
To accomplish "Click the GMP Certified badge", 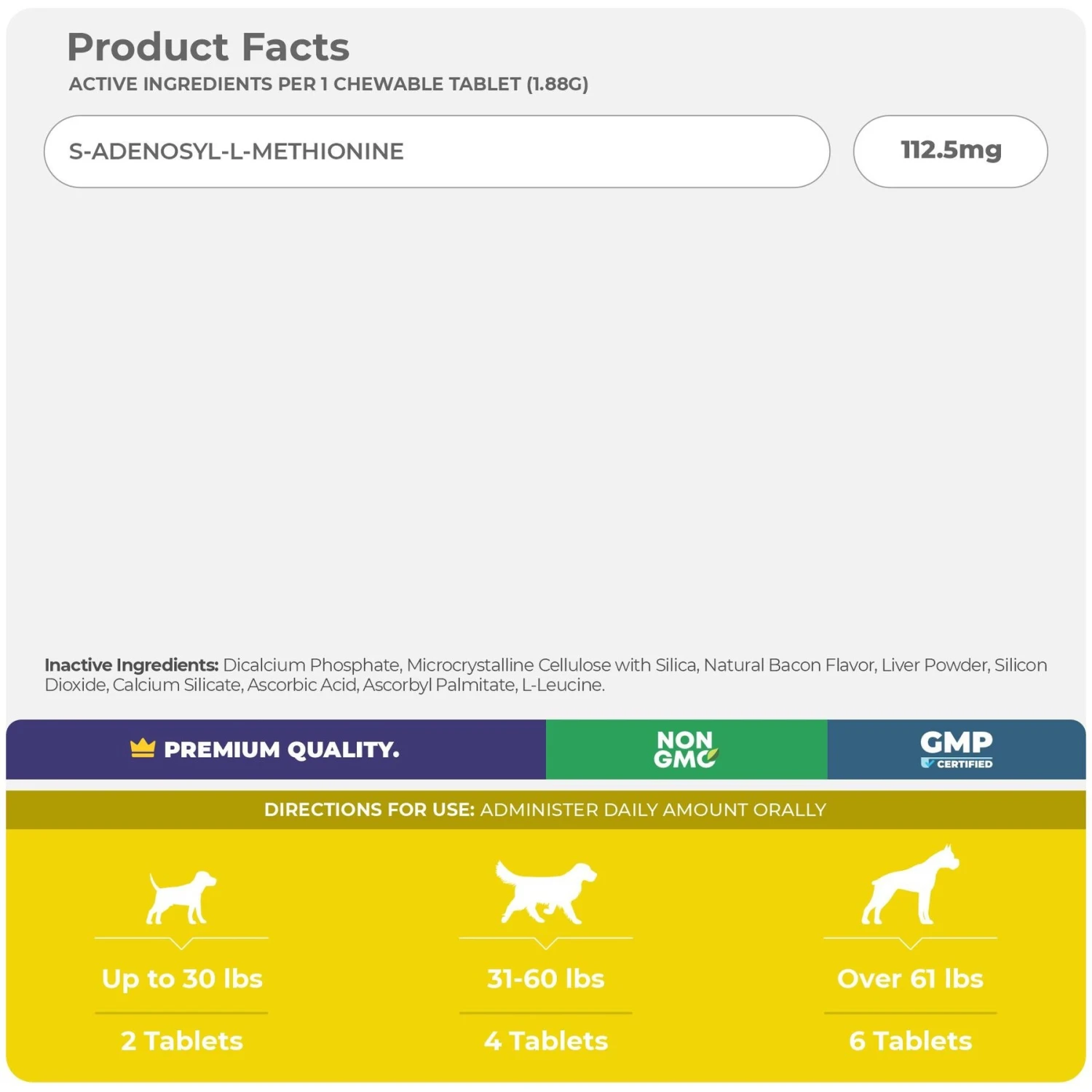I will (x=956, y=749).
